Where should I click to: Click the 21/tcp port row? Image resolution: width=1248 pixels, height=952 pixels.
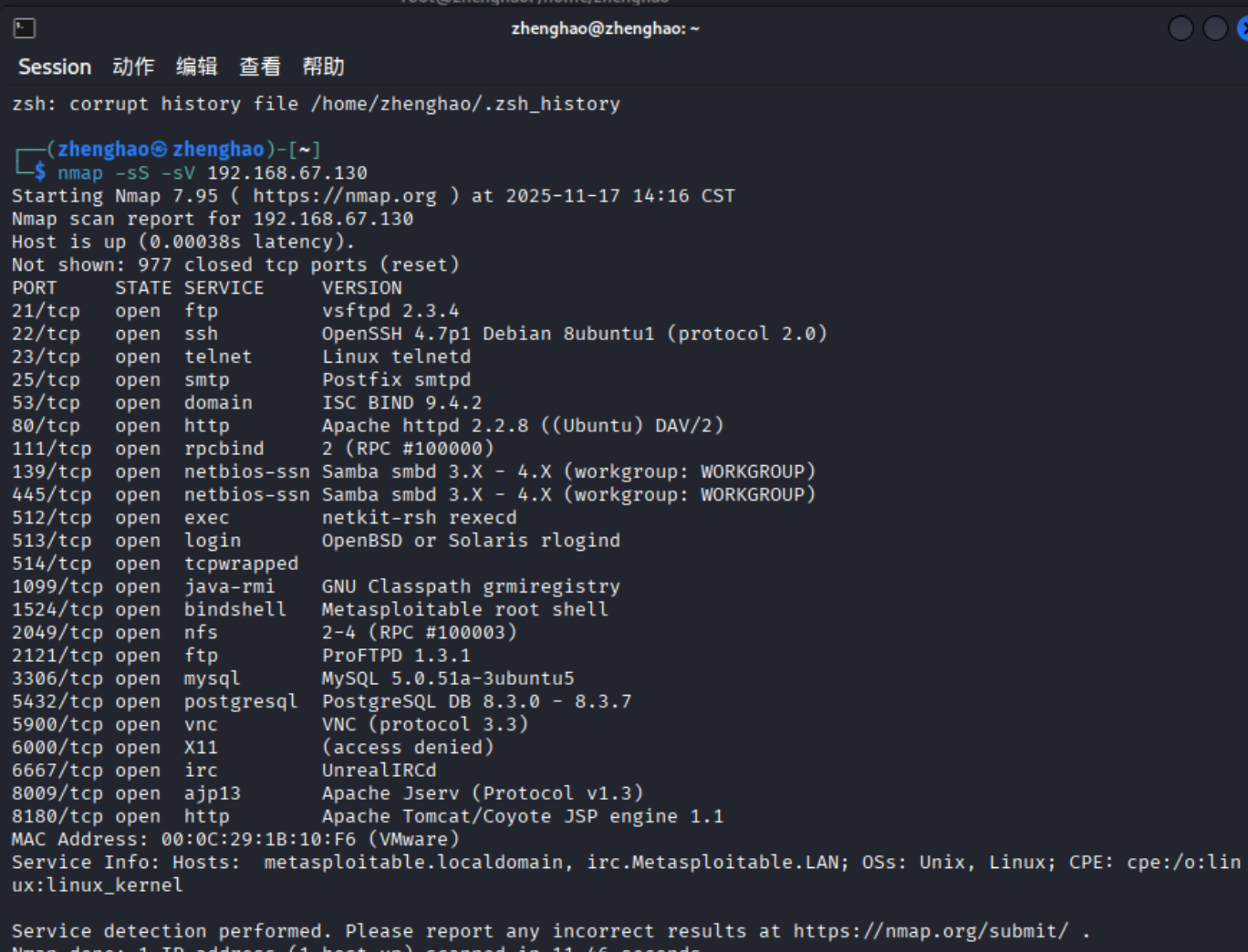click(235, 311)
